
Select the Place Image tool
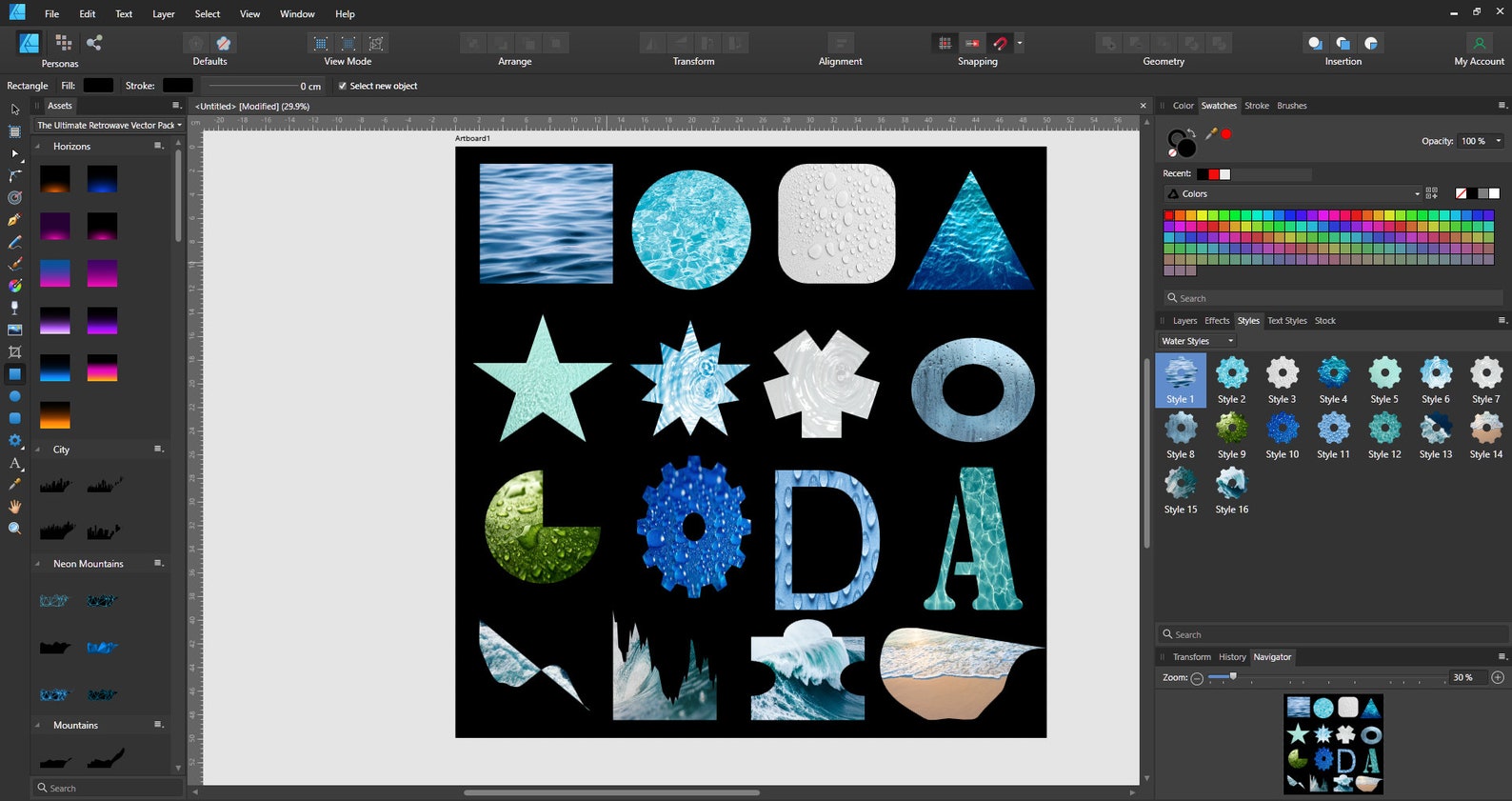click(x=14, y=330)
